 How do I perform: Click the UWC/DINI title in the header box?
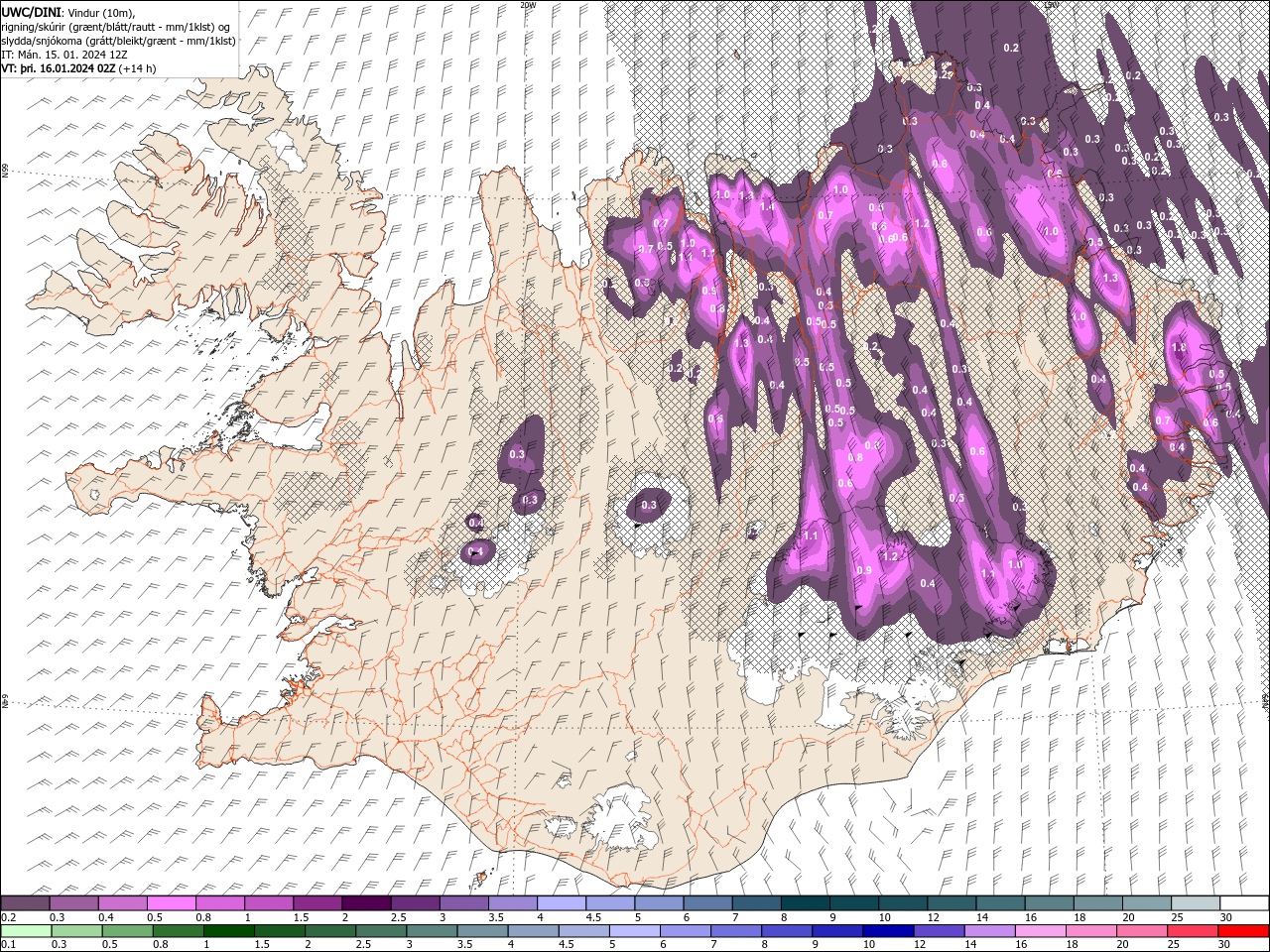tap(30, 12)
